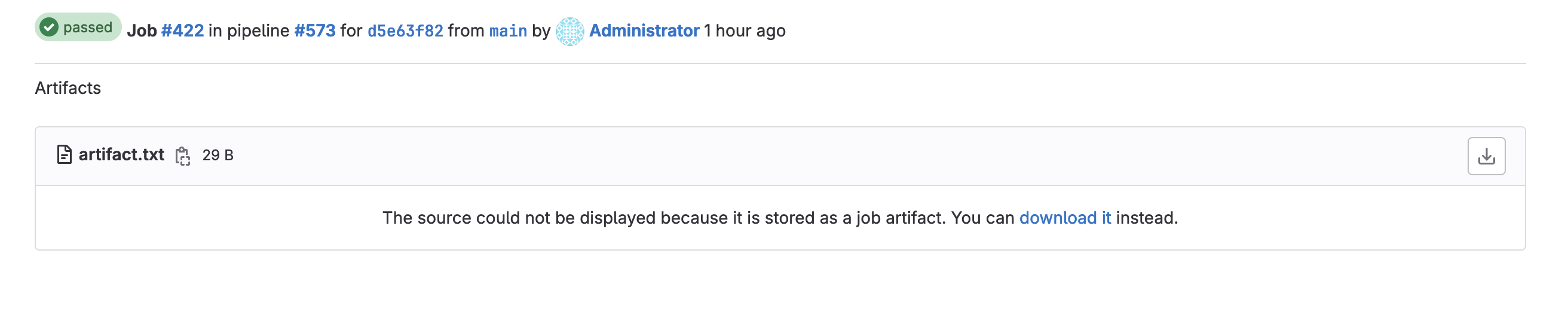
Task: View commit d5e63f82
Action: [405, 31]
